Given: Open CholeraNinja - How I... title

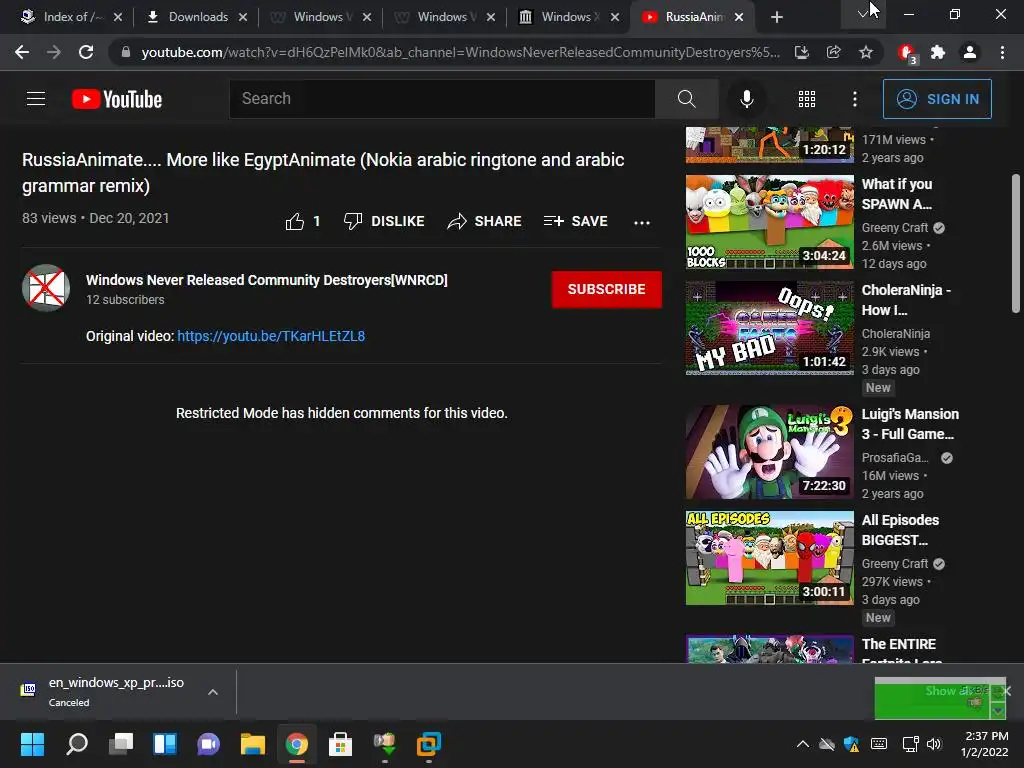Looking at the screenshot, I should 906,300.
